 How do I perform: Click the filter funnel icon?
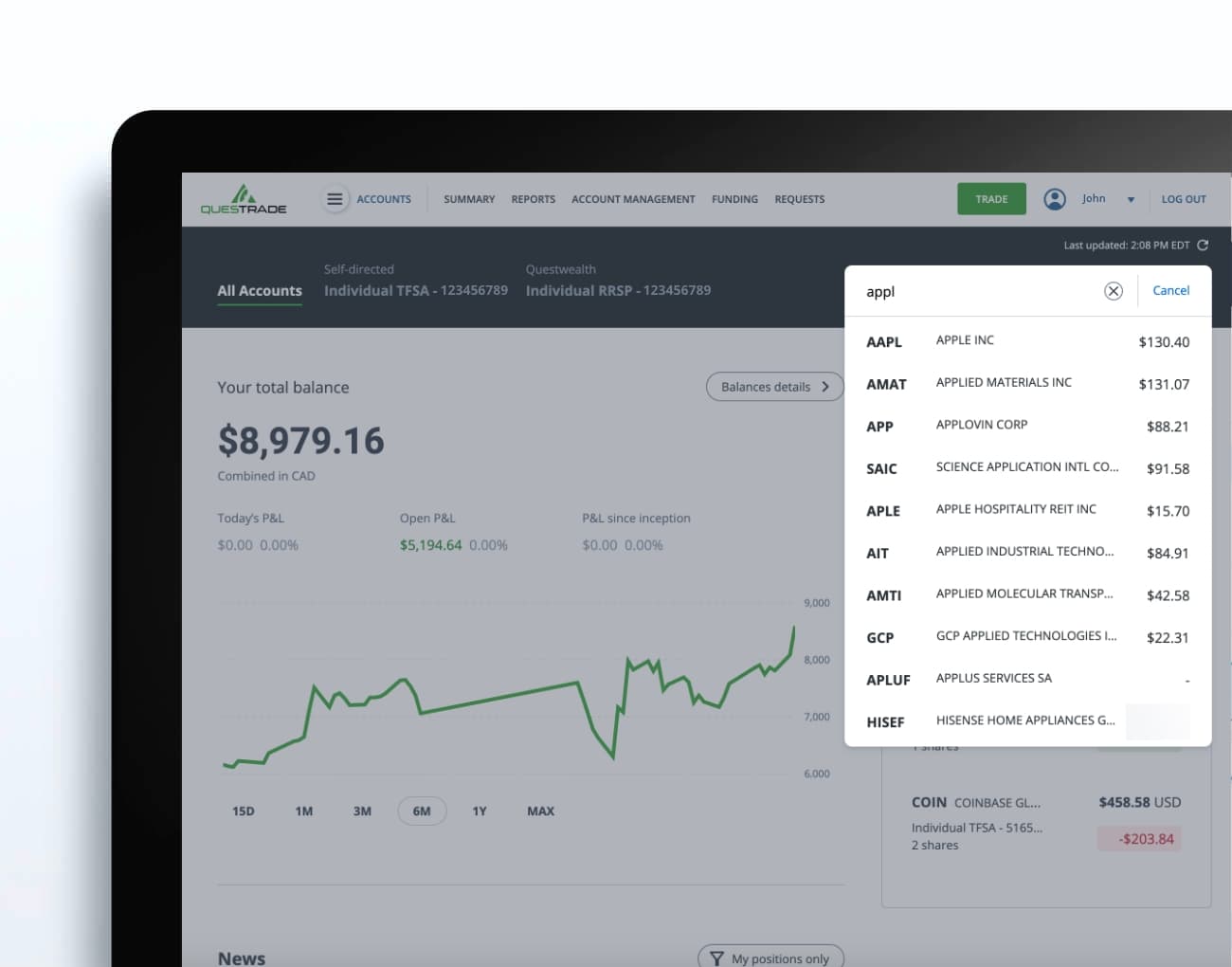(x=716, y=958)
